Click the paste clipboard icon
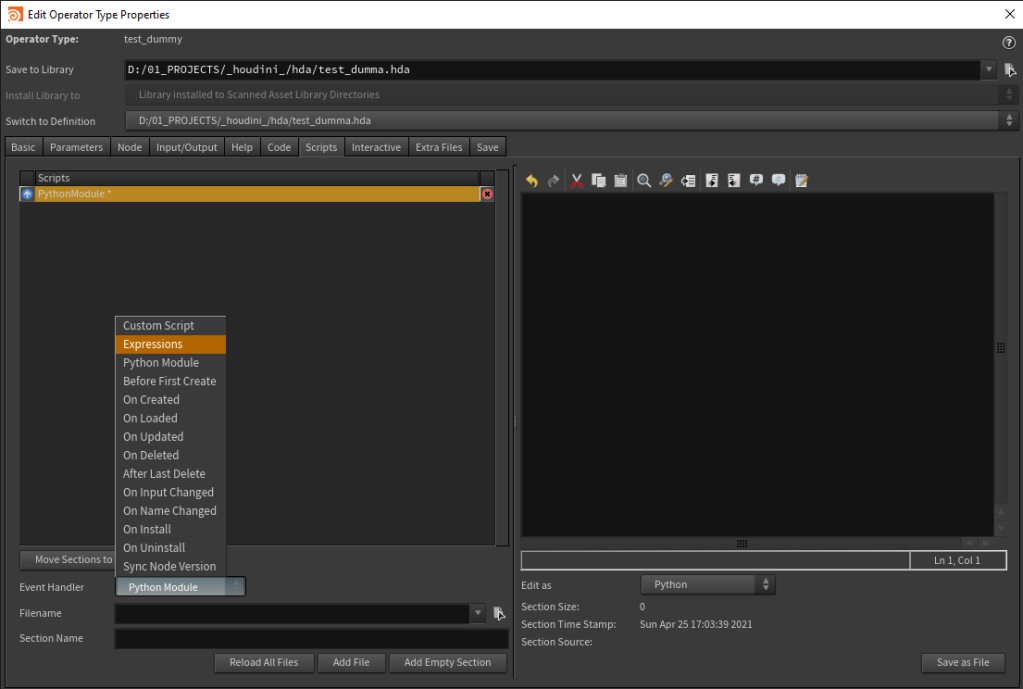 (x=620, y=181)
